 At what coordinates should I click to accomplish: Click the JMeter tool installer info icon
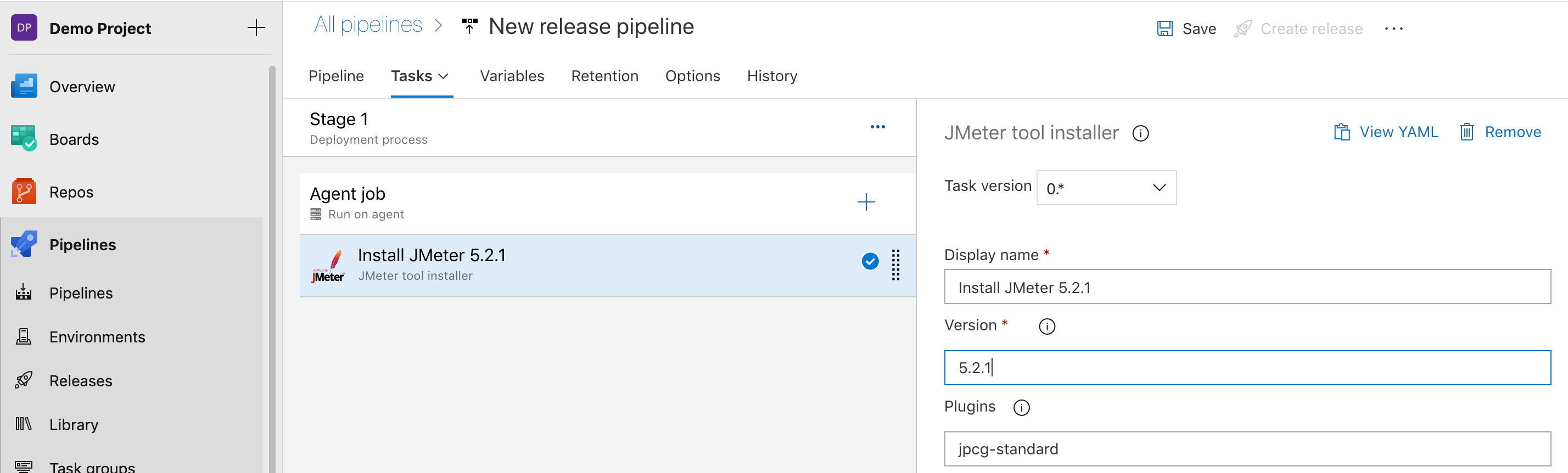click(1140, 133)
